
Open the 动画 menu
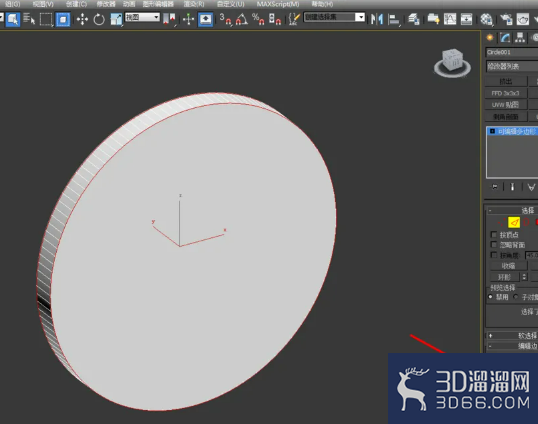coord(129,4)
